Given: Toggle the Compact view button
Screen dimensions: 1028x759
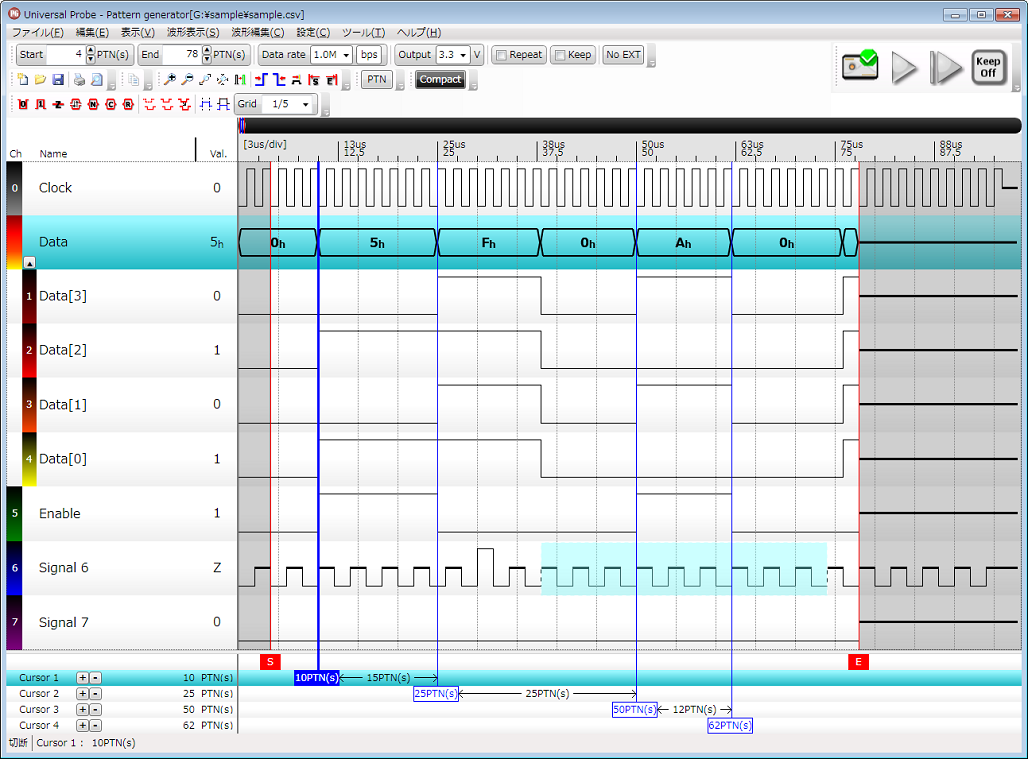Looking at the screenshot, I should [440, 80].
